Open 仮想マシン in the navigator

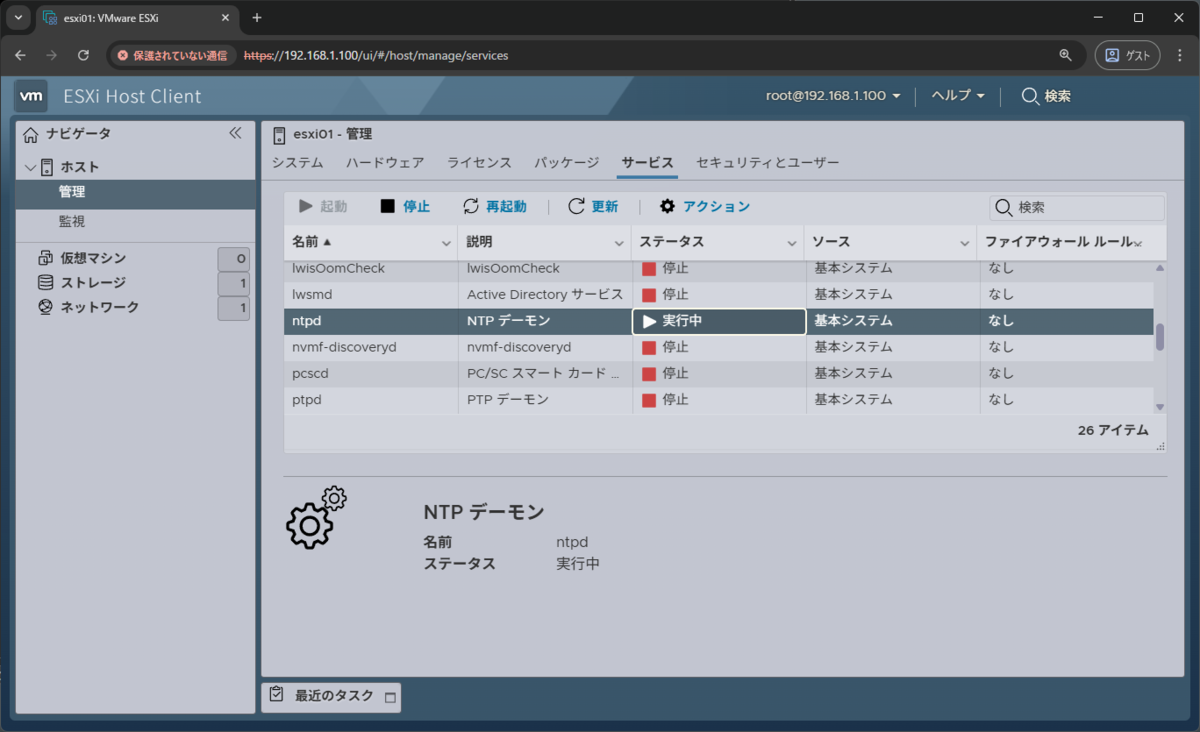tap(93, 258)
